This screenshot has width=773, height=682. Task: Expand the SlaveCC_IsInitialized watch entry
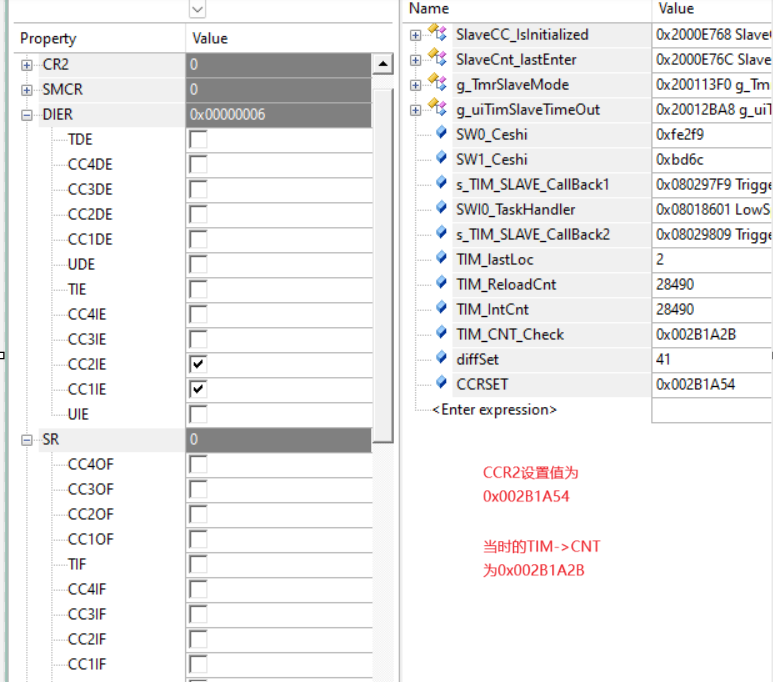point(415,36)
